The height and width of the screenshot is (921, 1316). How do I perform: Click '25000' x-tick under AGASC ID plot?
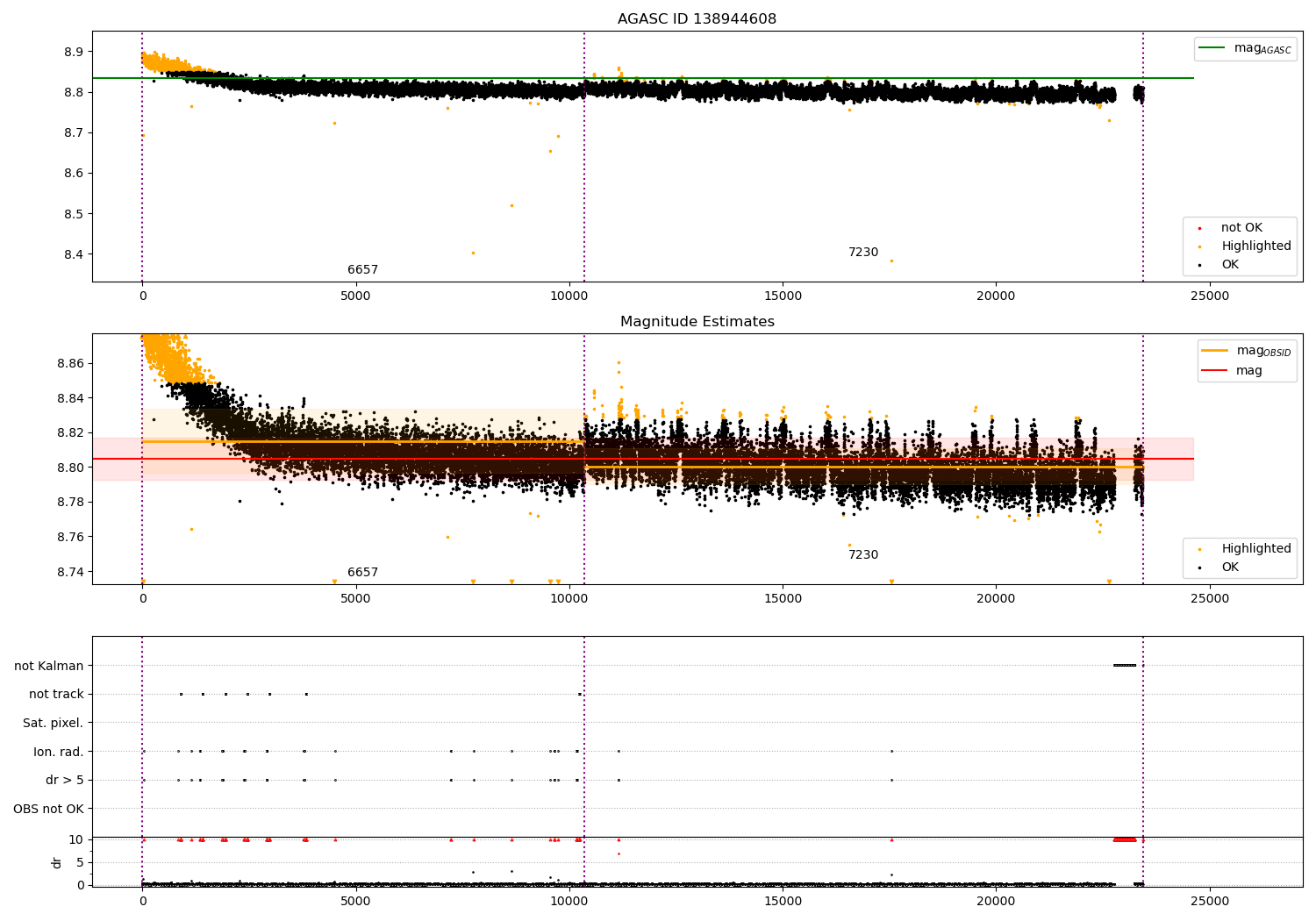1209,296
